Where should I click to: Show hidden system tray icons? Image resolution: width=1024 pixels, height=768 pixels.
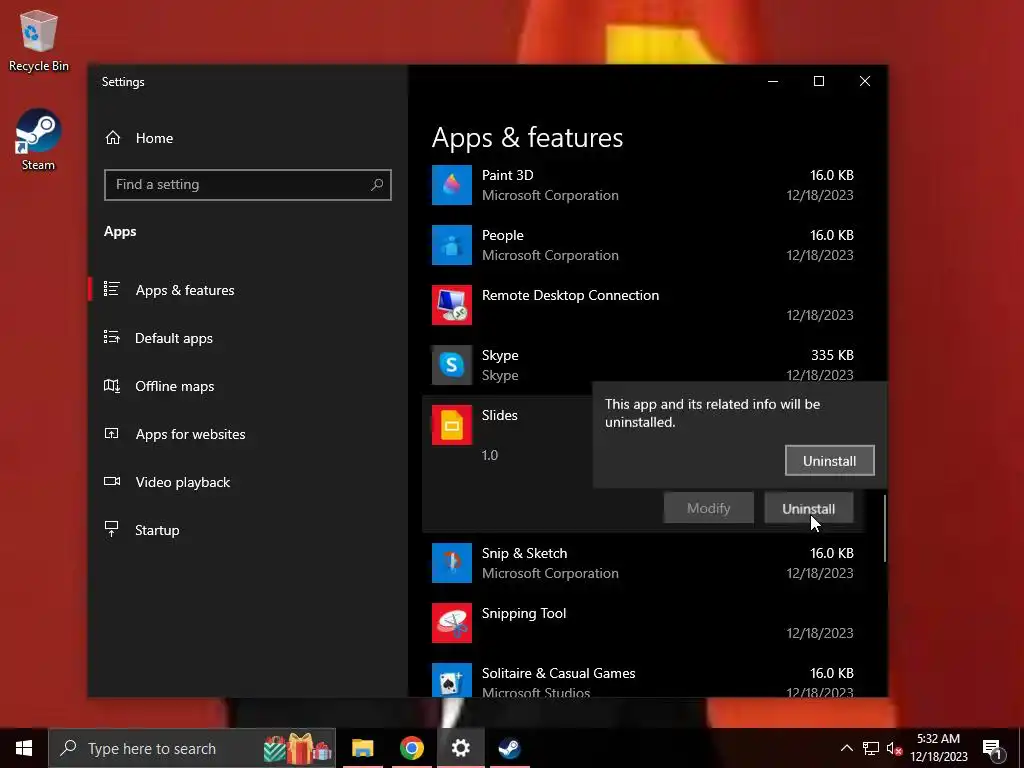point(846,748)
